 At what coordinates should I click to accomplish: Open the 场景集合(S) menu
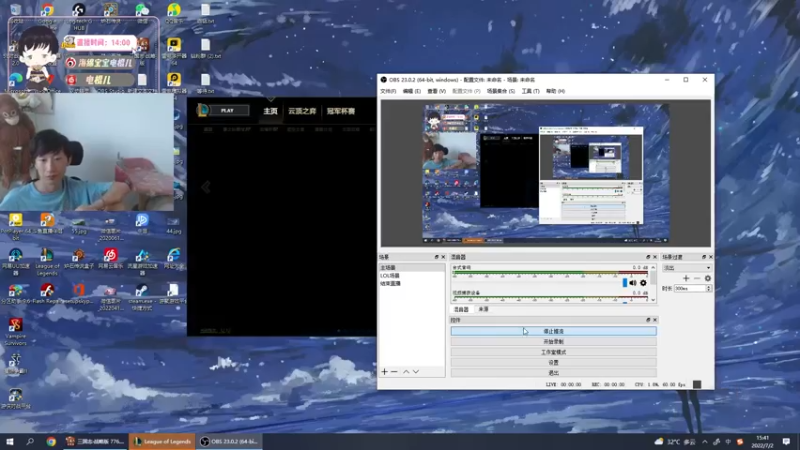tap(500, 91)
